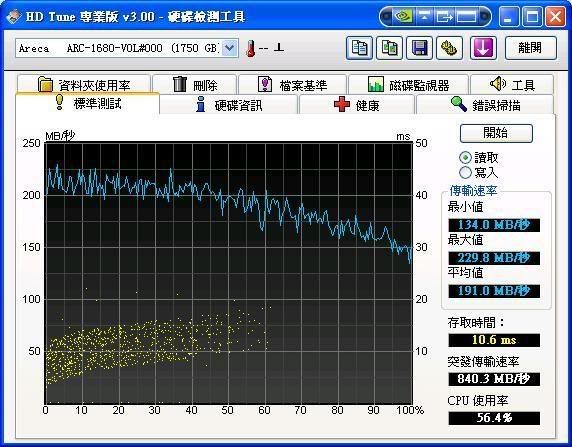Copy text results to clipboard icon
The image size is (572, 447).
click(x=359, y=48)
